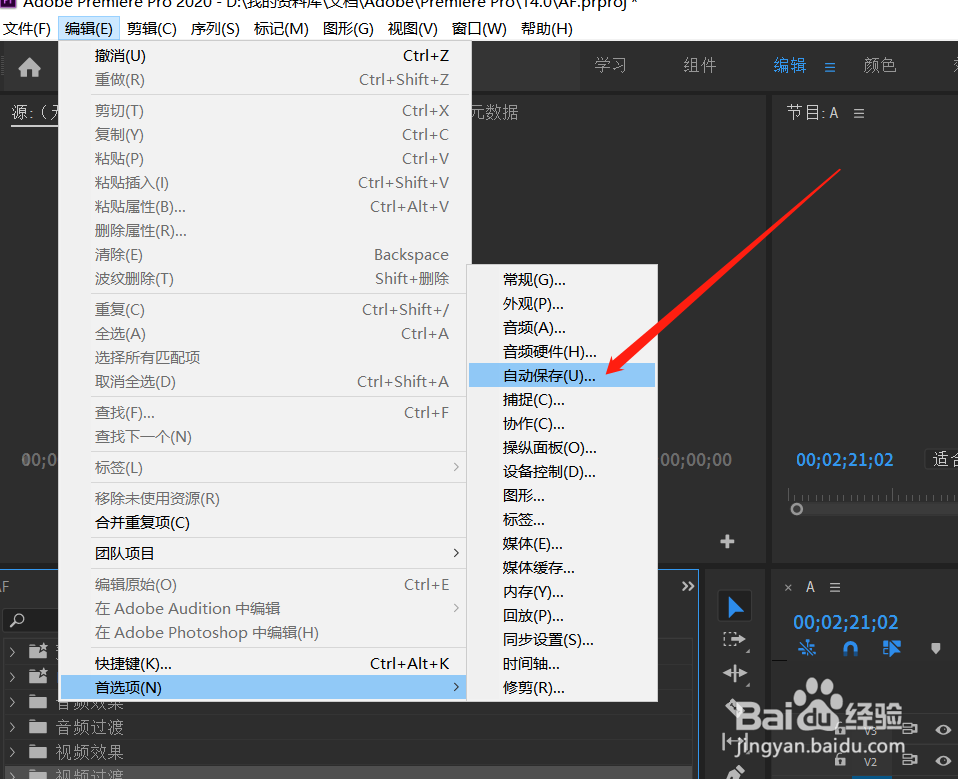Expand the 视频效果 folder
Viewport: 958px width, 779px height.
(12, 752)
